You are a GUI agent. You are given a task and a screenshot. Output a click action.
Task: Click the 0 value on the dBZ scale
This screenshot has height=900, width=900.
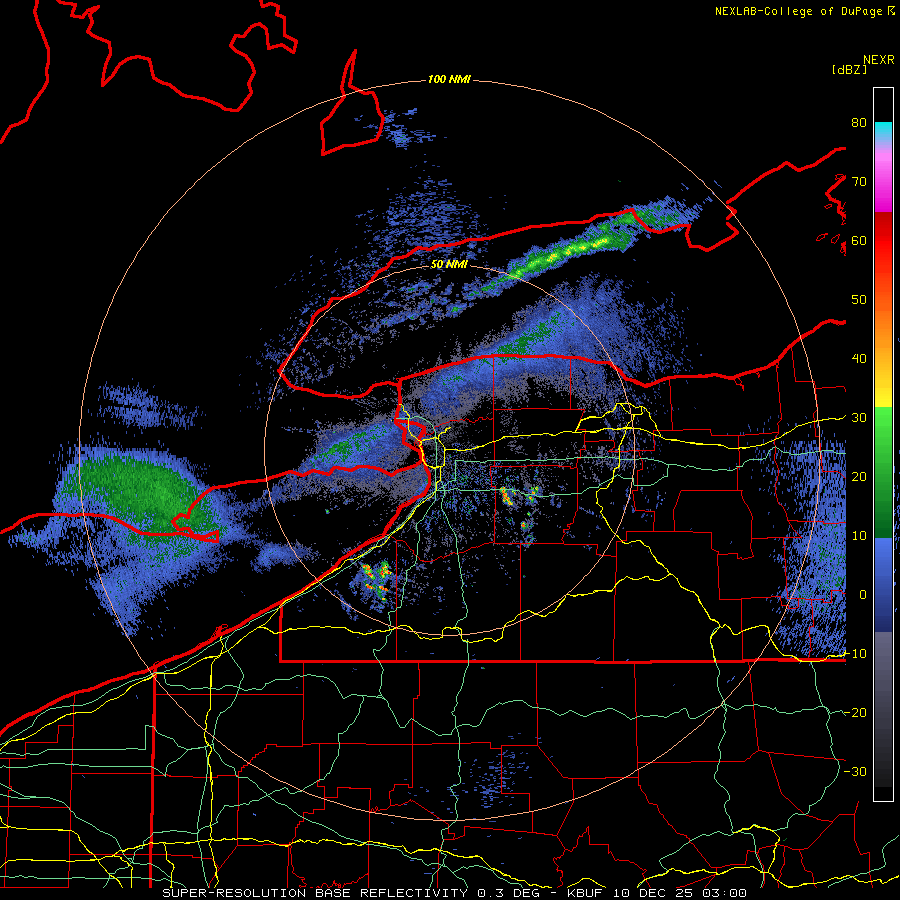pos(863,595)
